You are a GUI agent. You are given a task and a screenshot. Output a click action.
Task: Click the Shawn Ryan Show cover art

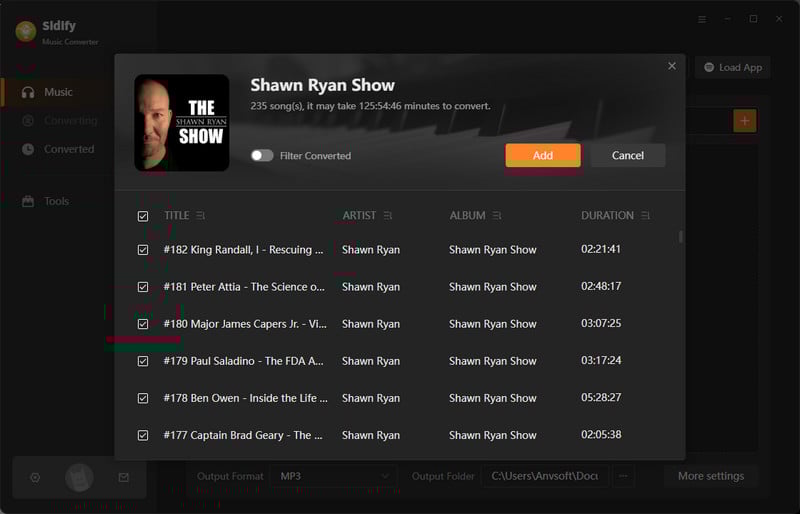[182, 123]
